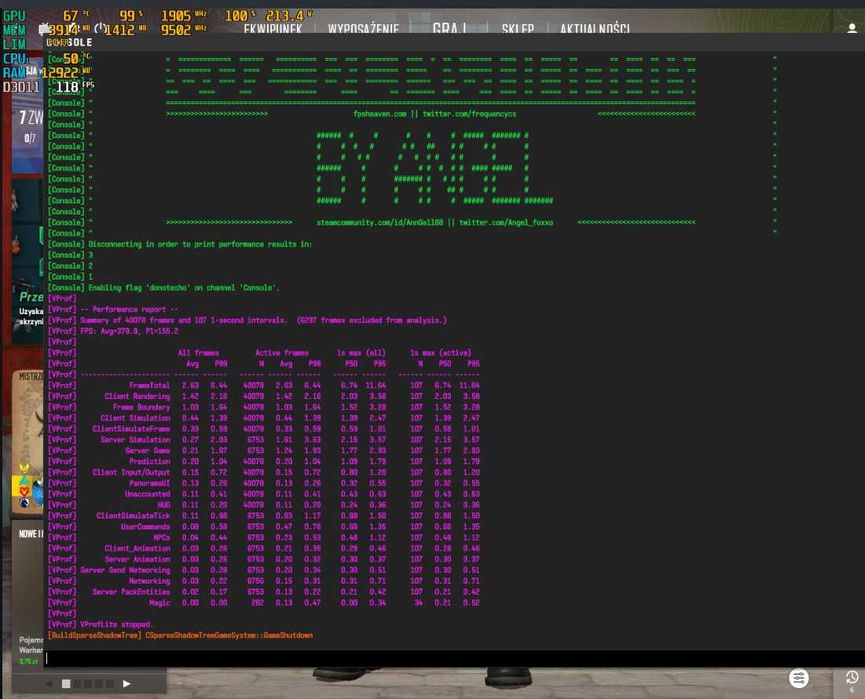This screenshot has width=865, height=699.
Task: Click the 'Summary of 40078 frames' line
Action: click(x=263, y=320)
